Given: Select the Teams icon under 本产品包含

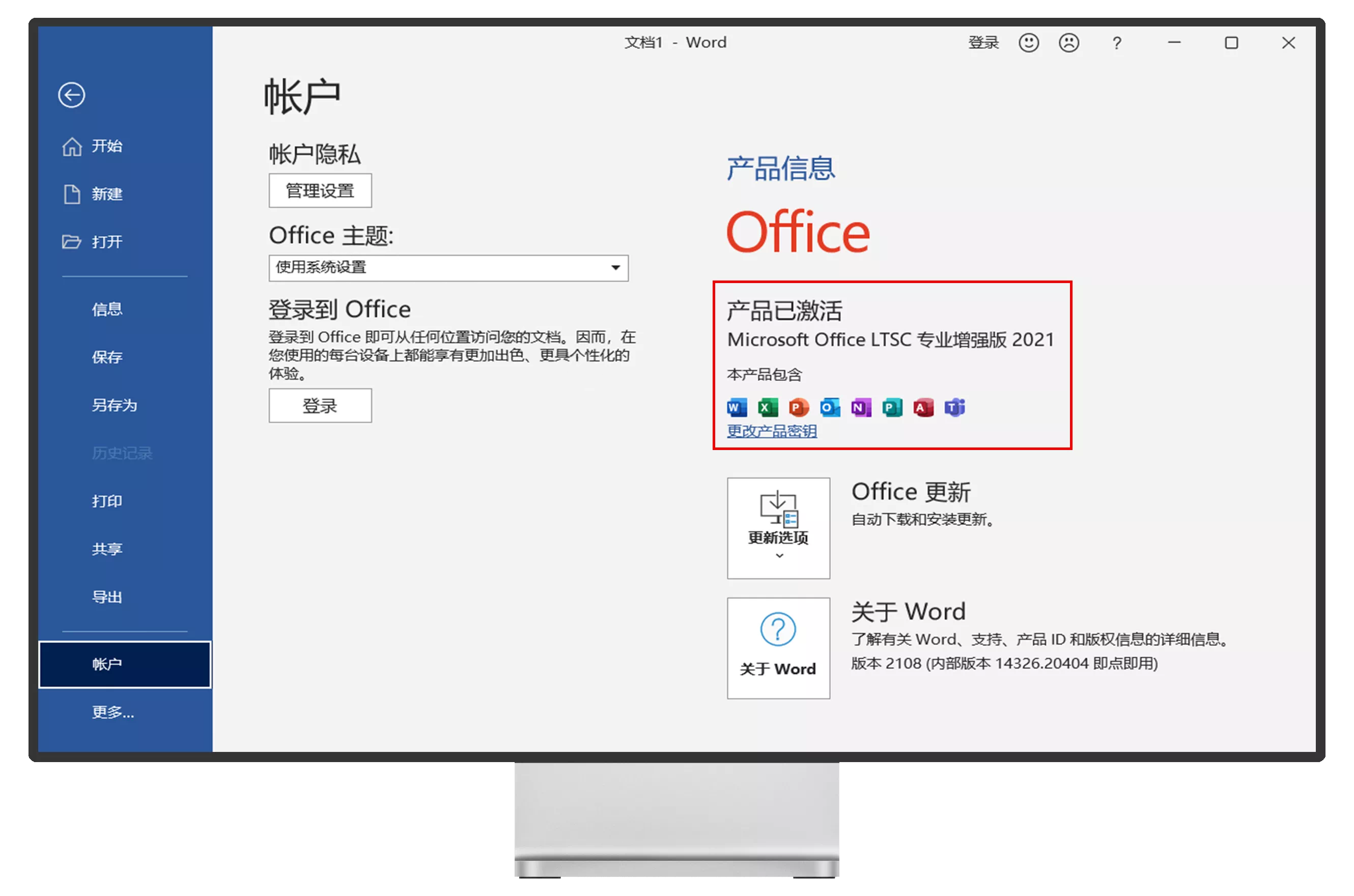Looking at the screenshot, I should click(x=954, y=407).
